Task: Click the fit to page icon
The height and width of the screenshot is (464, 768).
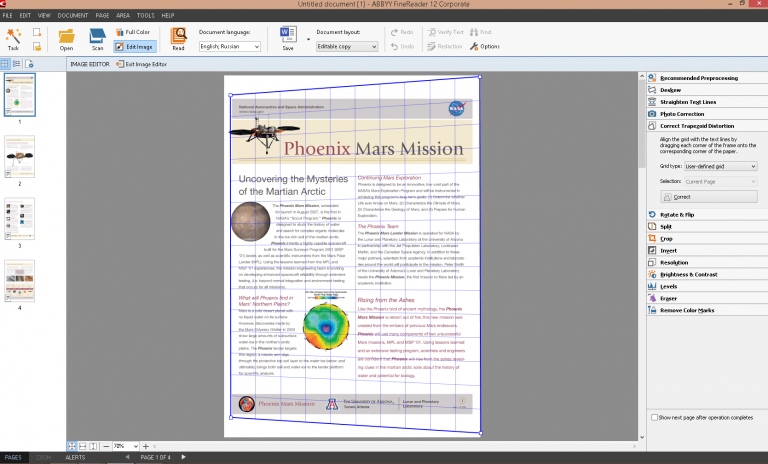Action: (72, 446)
